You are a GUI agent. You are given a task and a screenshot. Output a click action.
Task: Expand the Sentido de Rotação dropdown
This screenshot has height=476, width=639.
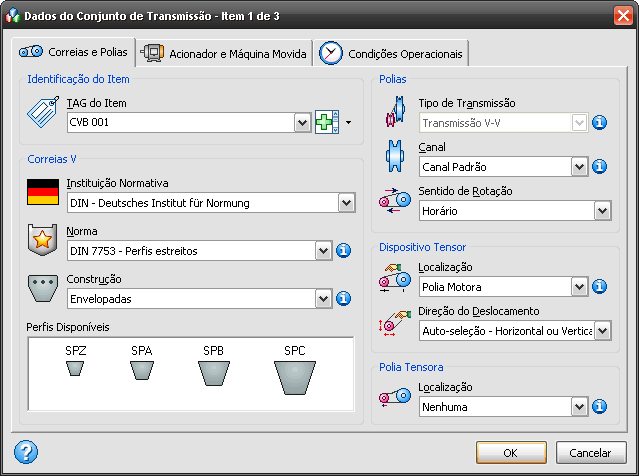tap(602, 211)
